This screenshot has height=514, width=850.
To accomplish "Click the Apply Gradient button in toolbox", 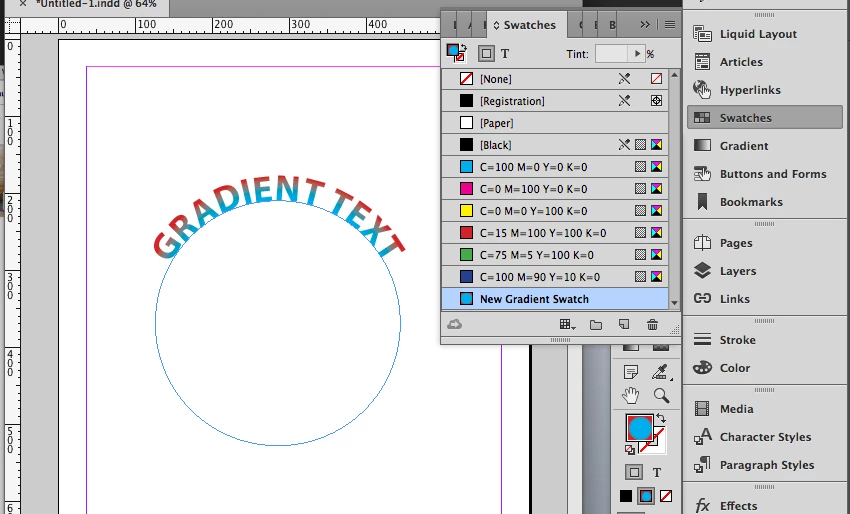I will click(646, 496).
